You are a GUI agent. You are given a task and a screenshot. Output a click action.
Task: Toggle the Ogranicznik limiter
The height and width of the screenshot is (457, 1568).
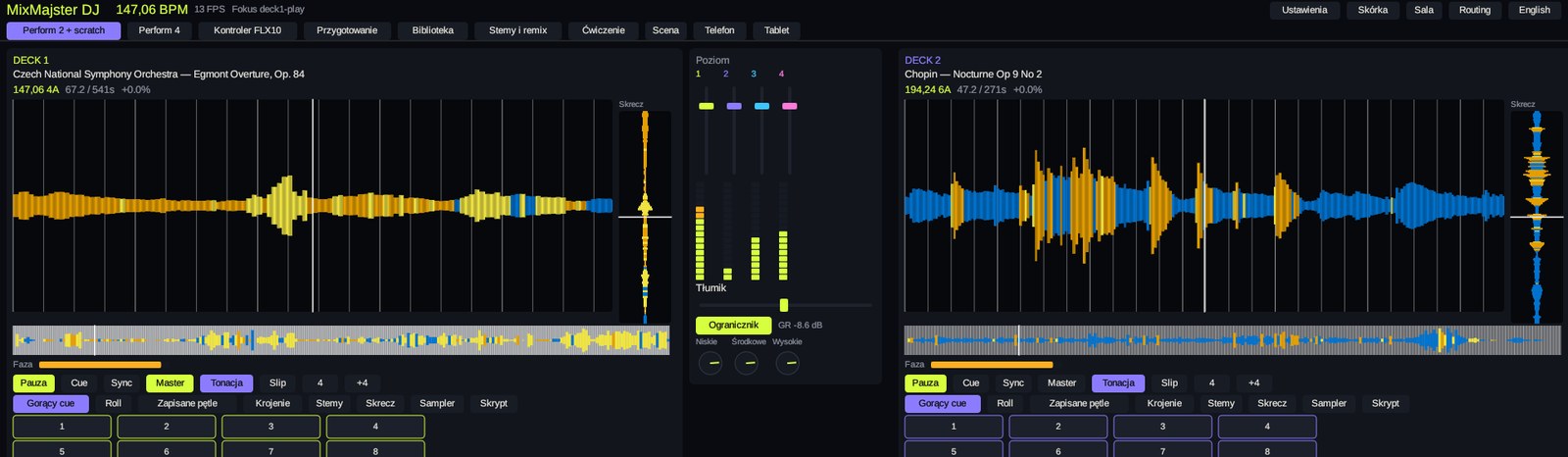(734, 326)
